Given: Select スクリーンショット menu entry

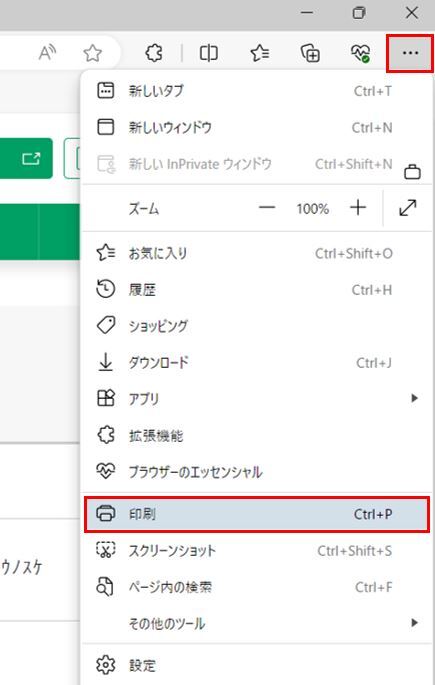Looking at the screenshot, I should tap(257, 551).
